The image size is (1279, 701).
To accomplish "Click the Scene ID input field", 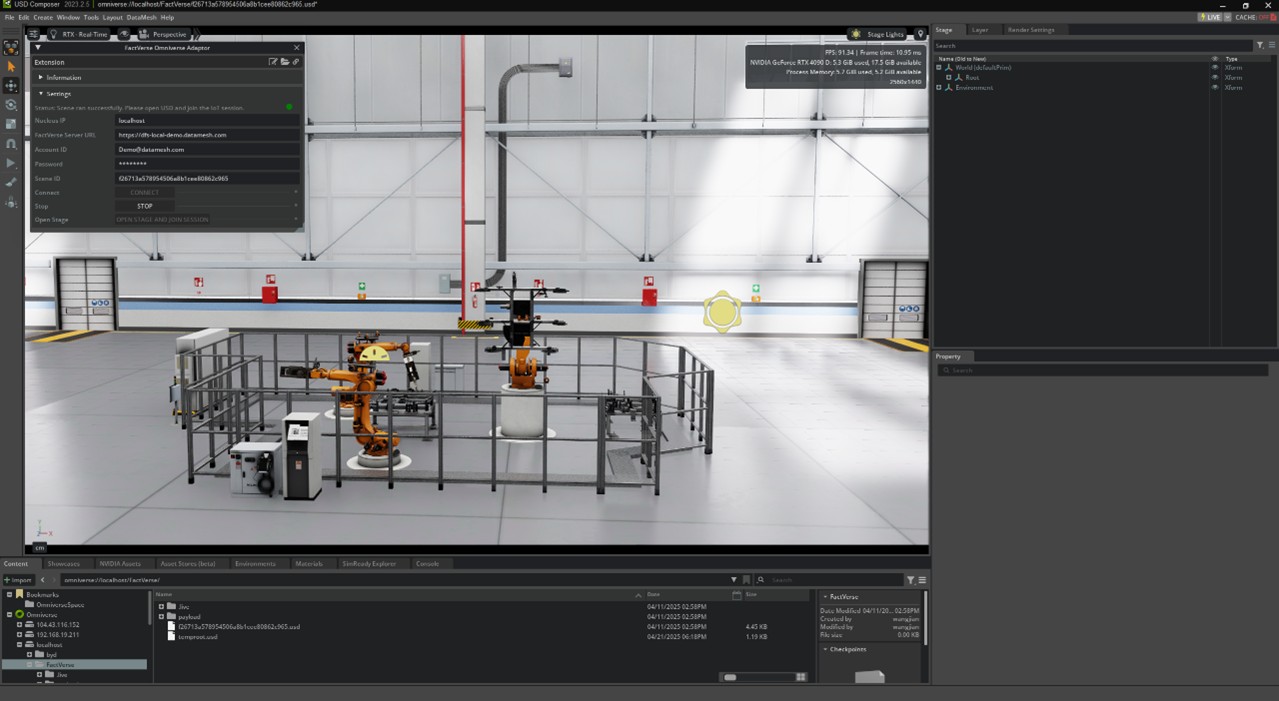I will click(206, 178).
